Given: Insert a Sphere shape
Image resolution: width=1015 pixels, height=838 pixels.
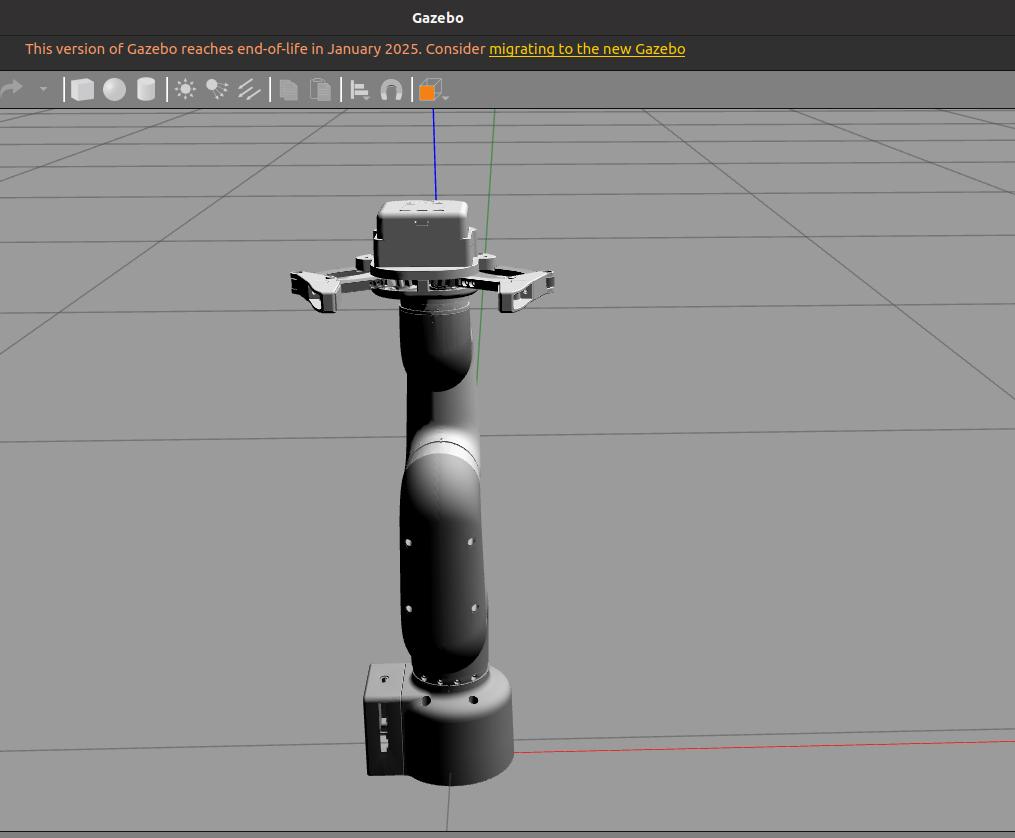Looking at the screenshot, I should pos(114,90).
